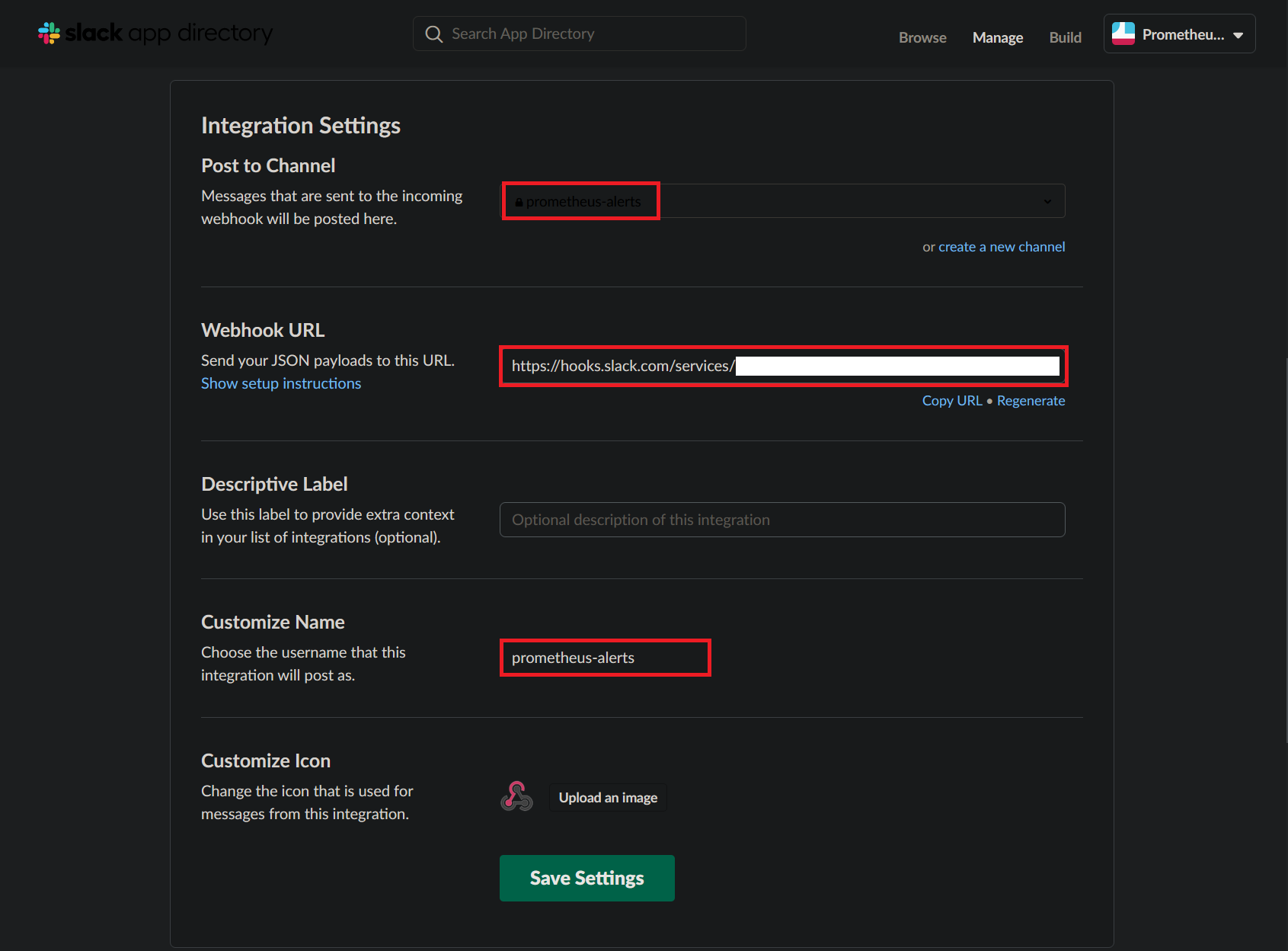Edit the Customize Name field

pyautogui.click(x=605, y=658)
